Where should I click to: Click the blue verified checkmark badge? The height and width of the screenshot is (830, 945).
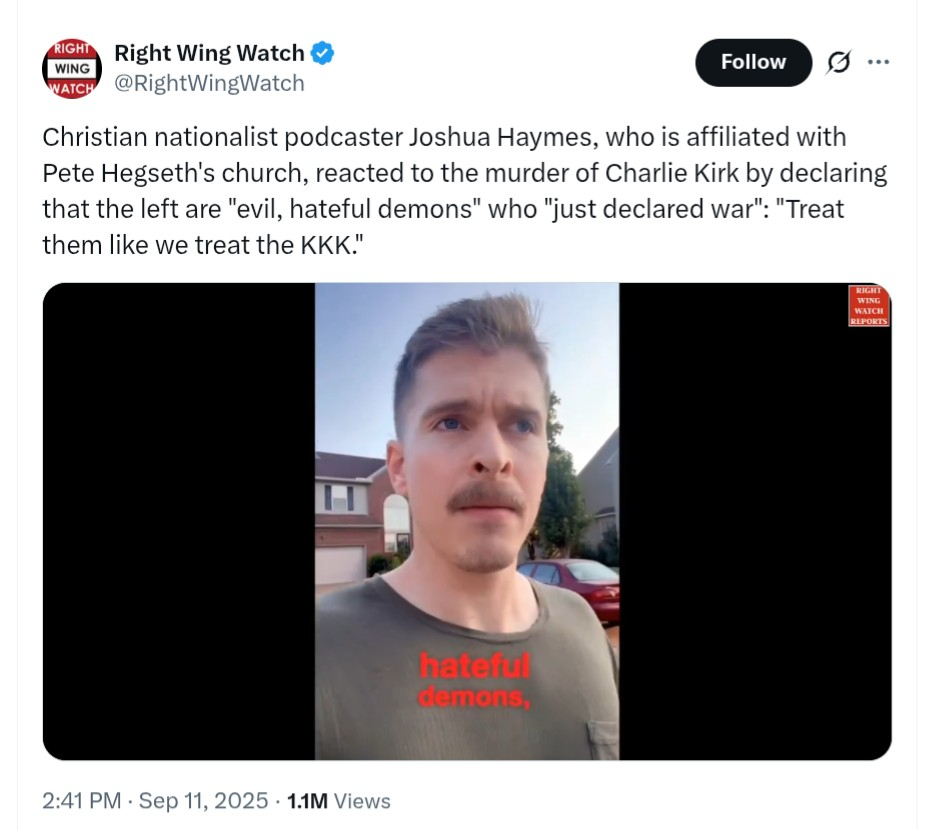click(x=322, y=53)
